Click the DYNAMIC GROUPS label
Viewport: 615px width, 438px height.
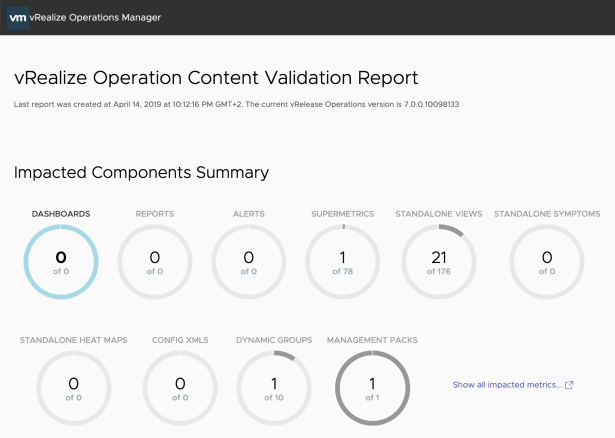click(x=274, y=340)
